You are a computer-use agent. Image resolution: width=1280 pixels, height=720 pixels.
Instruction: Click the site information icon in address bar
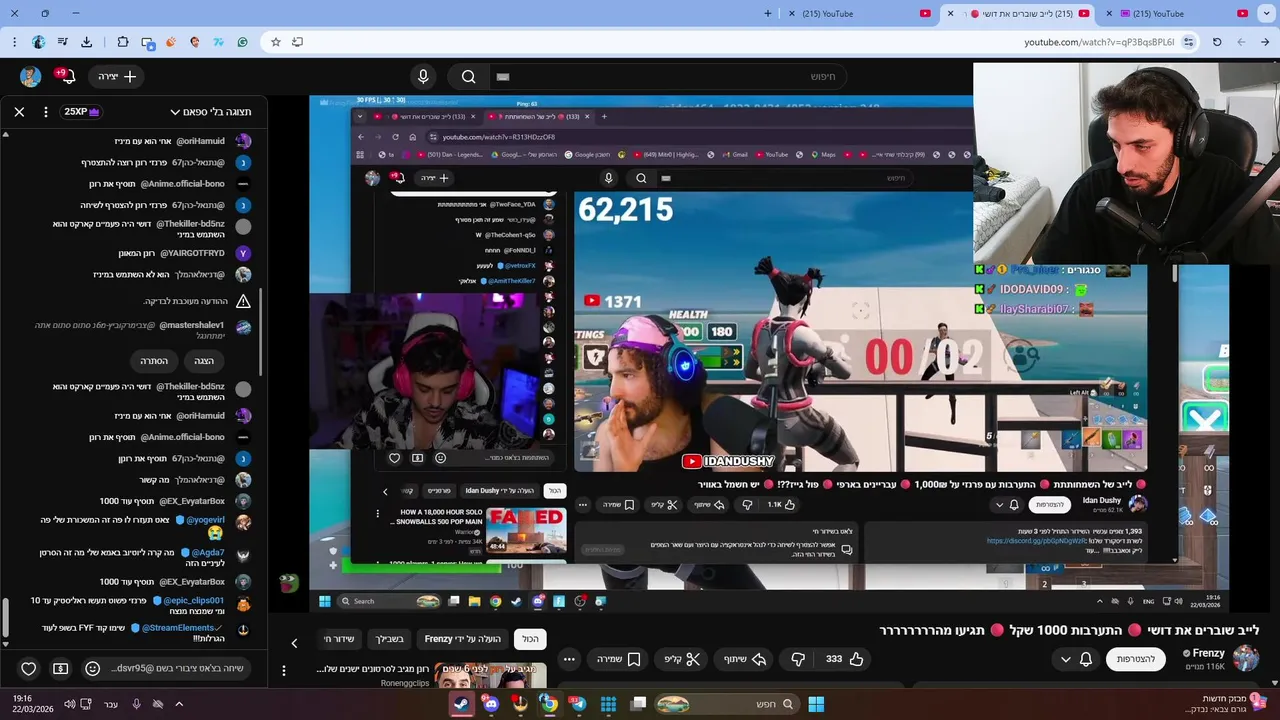point(1188,42)
